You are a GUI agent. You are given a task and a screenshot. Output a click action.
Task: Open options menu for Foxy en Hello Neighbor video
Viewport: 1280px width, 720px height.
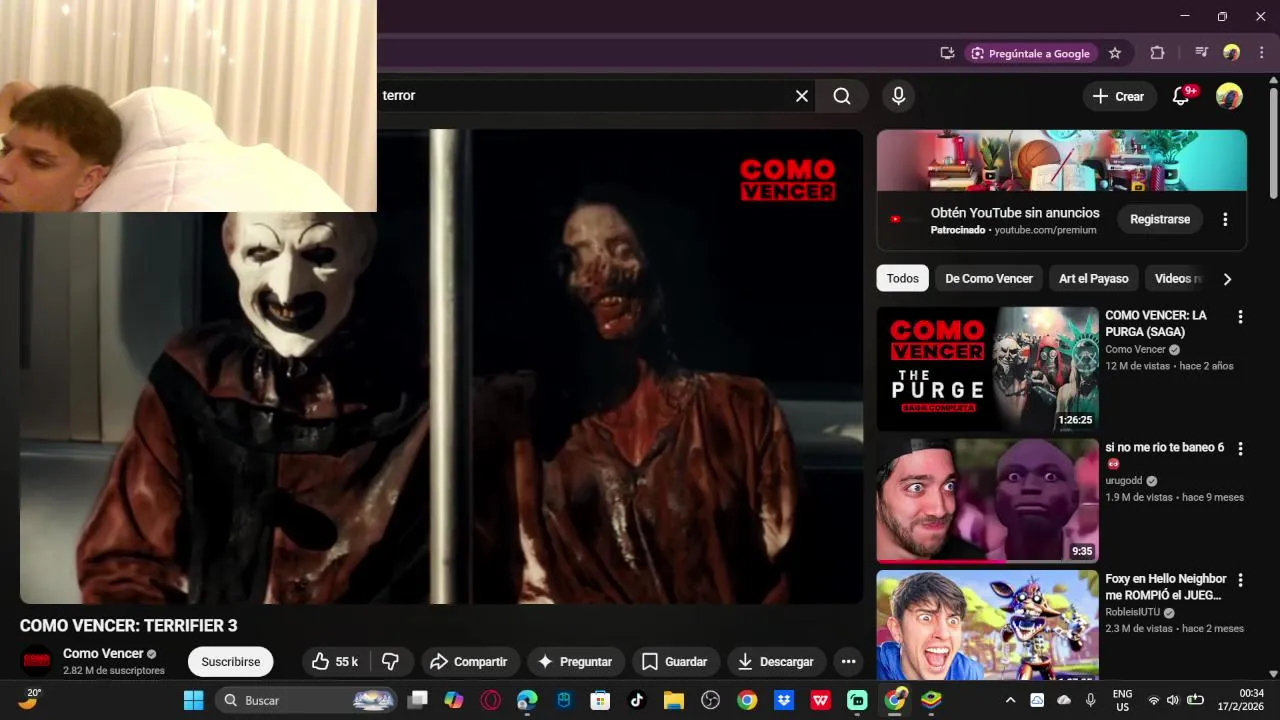click(1240, 580)
